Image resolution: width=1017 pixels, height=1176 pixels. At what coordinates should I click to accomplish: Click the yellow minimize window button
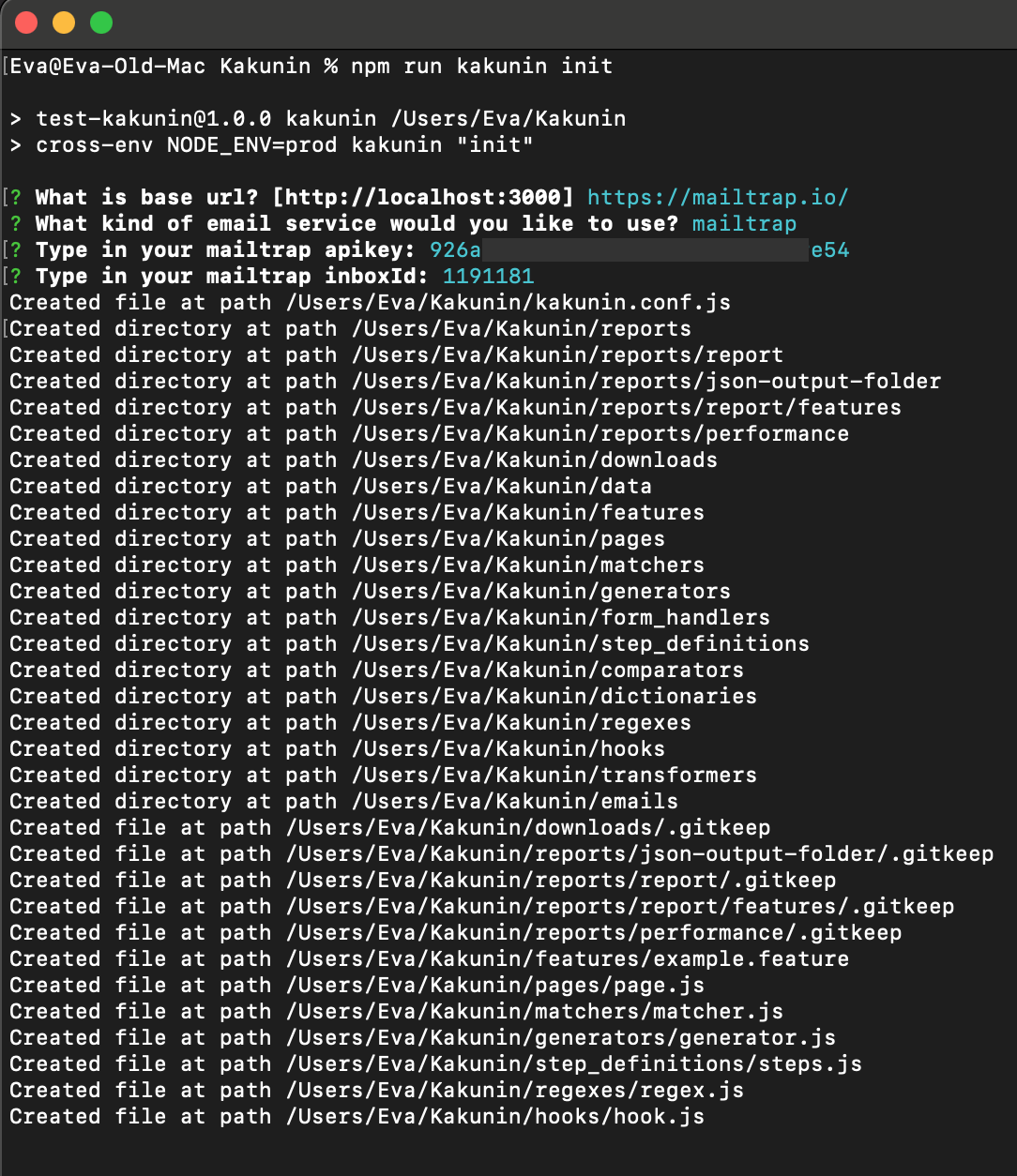tap(64, 23)
